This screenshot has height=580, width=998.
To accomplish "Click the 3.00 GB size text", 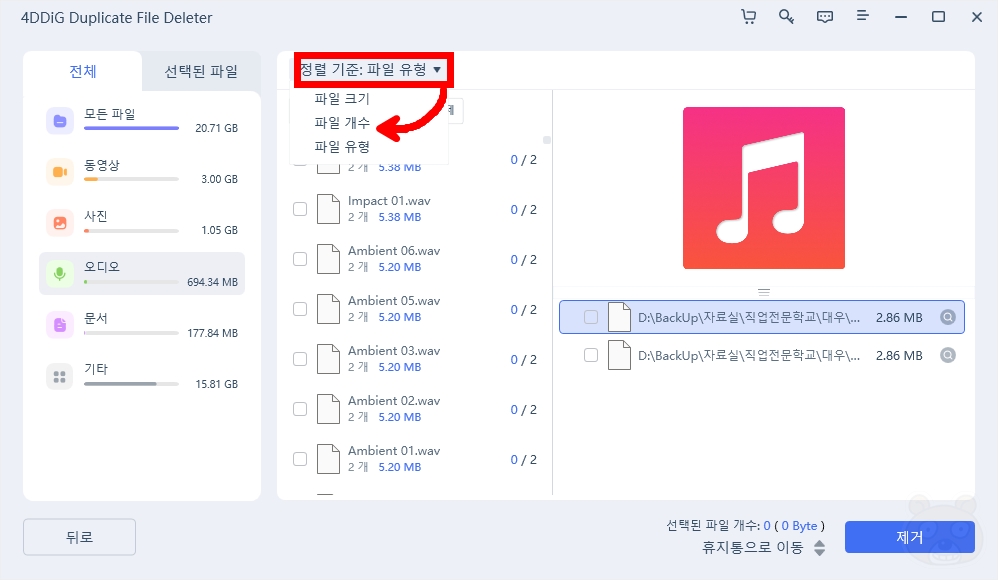I will [220, 179].
